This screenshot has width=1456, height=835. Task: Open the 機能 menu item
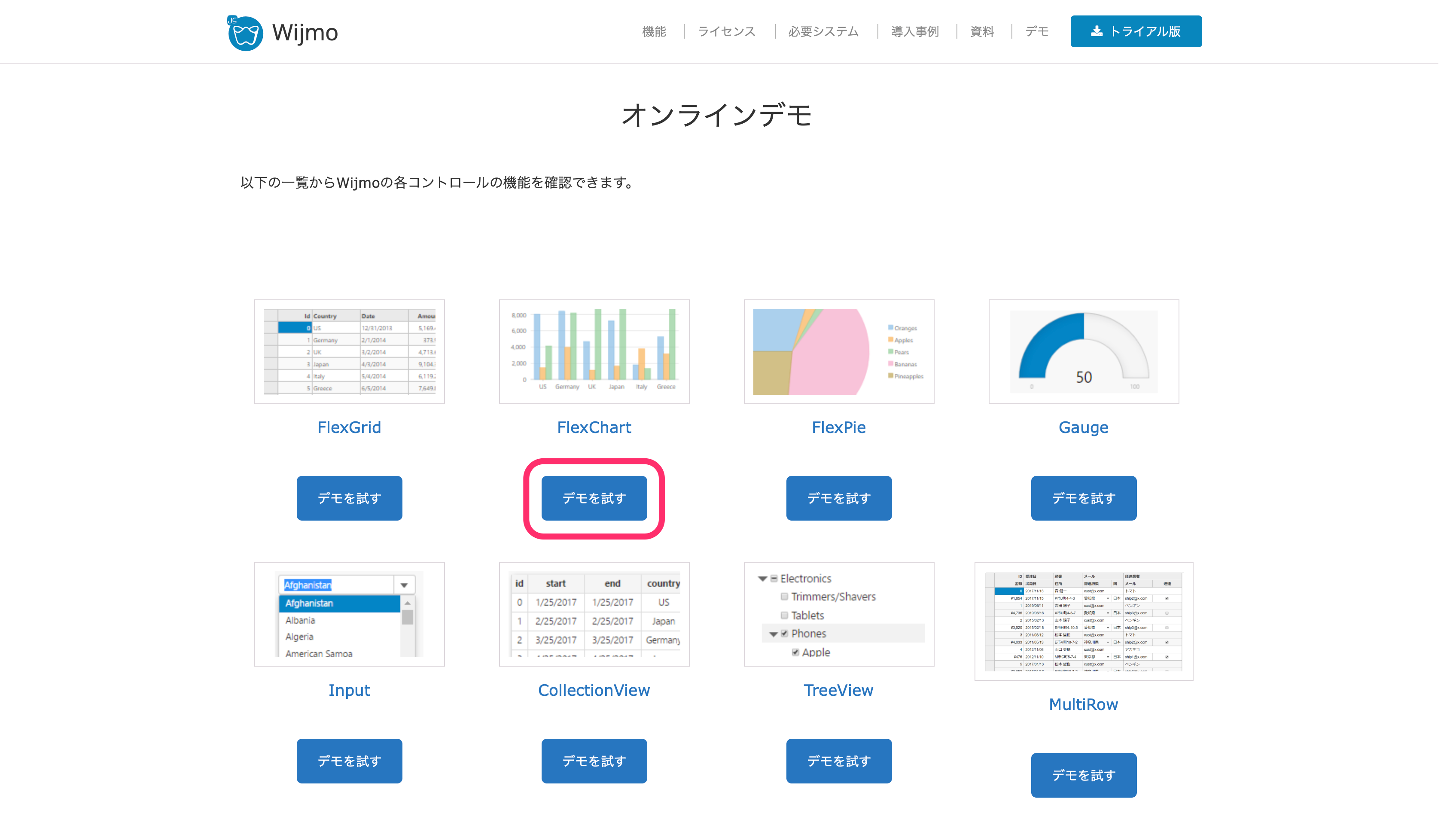point(653,31)
